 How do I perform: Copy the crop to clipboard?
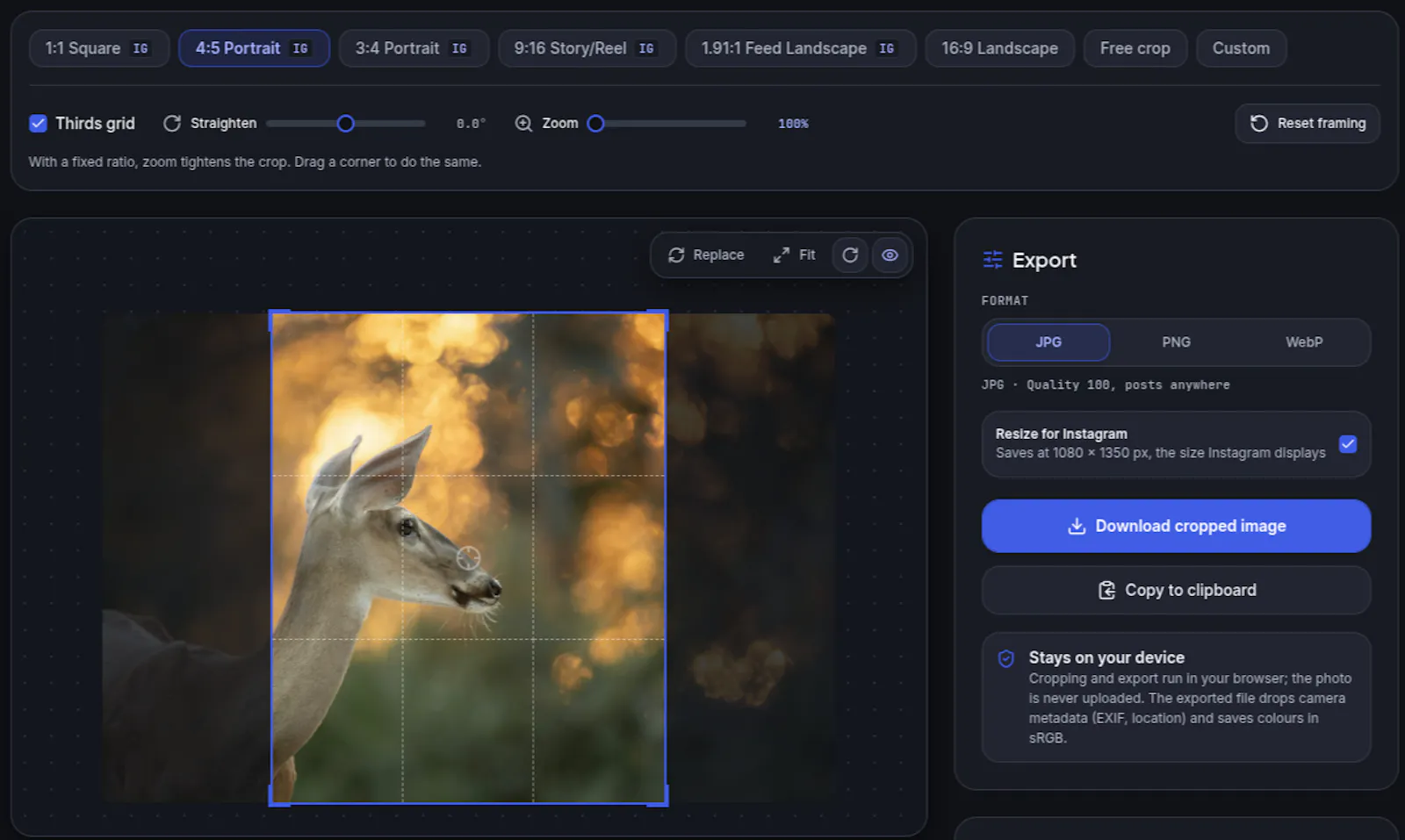point(1176,590)
